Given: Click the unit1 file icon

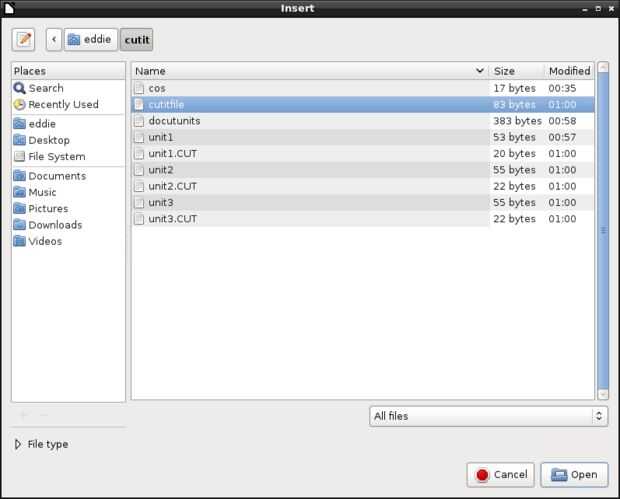Looking at the screenshot, I should coord(139,137).
